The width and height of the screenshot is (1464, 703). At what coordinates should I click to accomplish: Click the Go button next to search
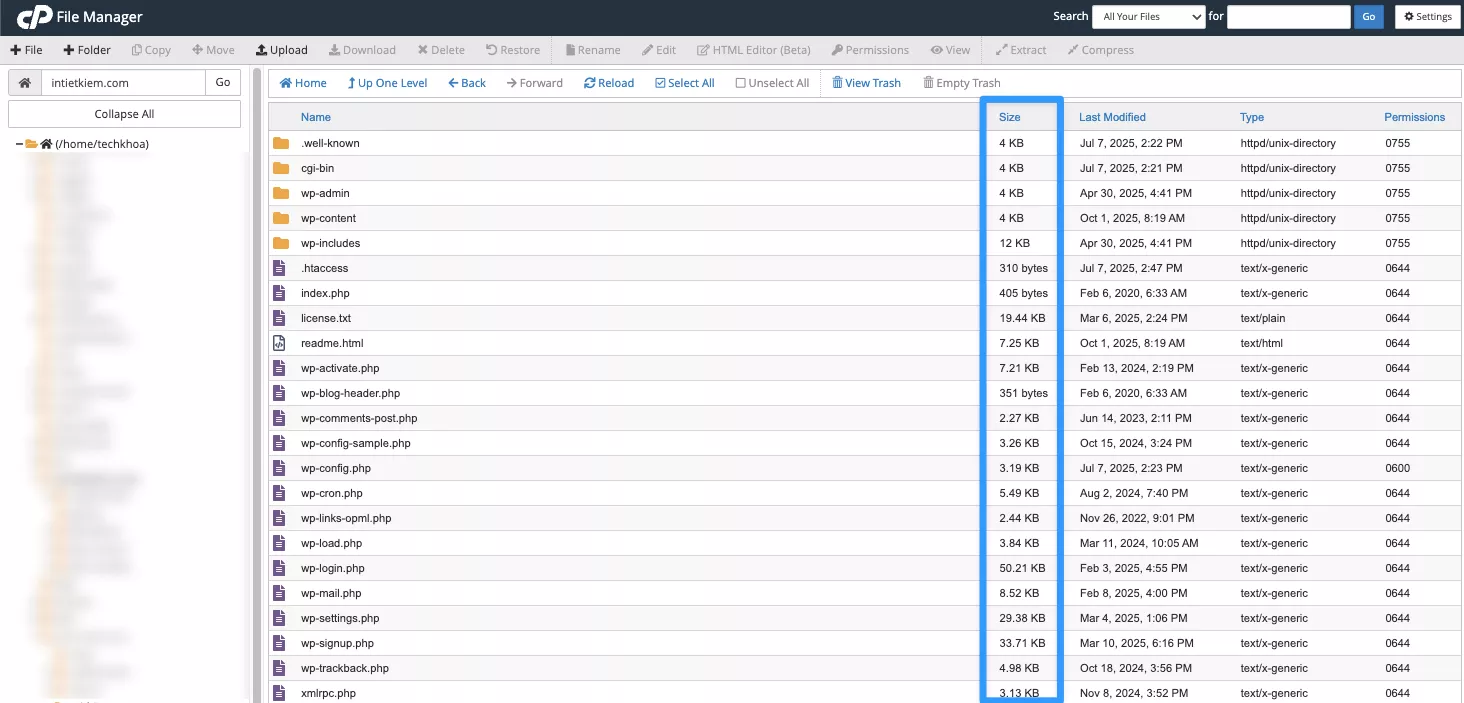[x=1368, y=17]
